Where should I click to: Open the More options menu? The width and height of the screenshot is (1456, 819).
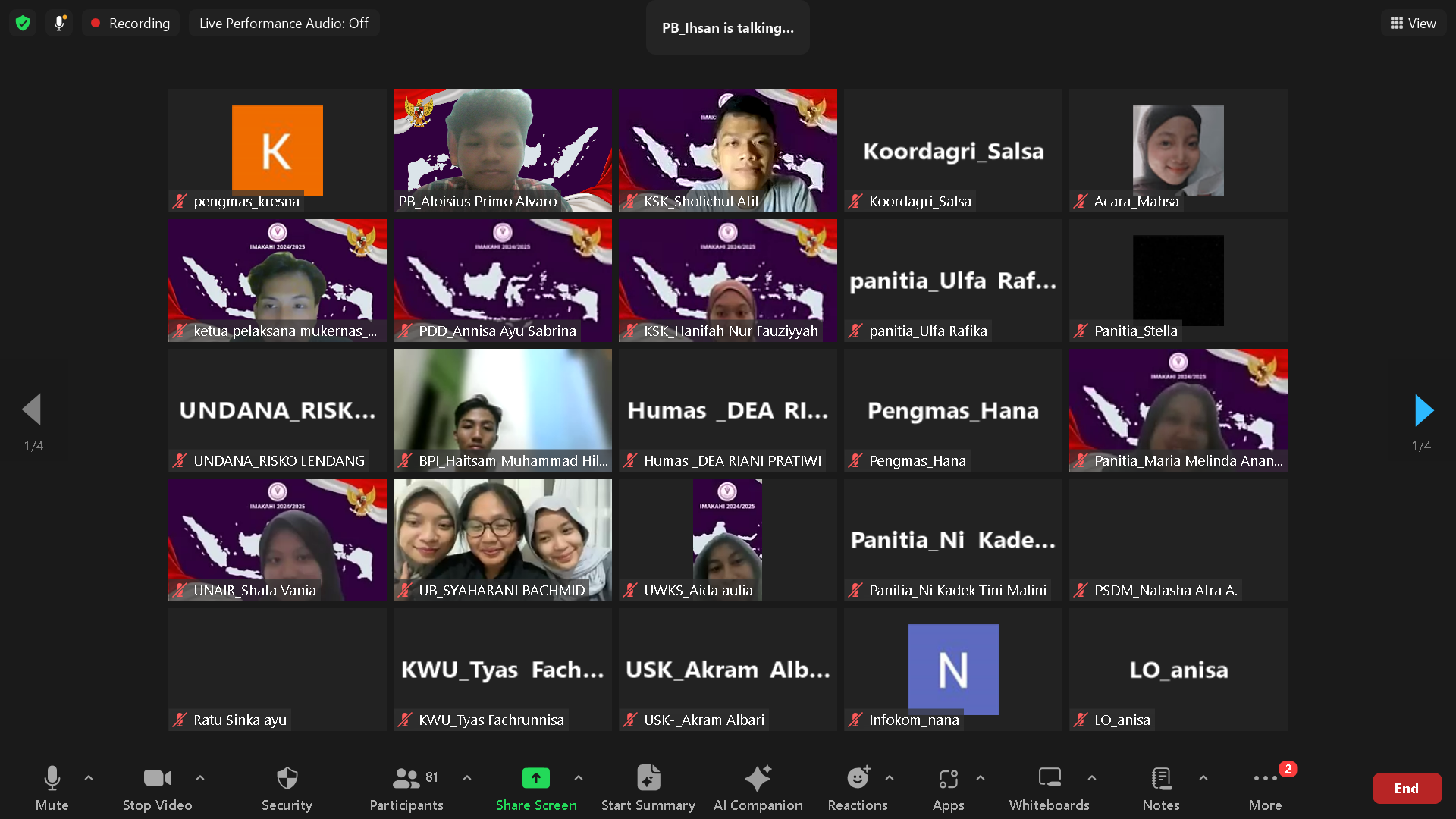pyautogui.click(x=1265, y=779)
